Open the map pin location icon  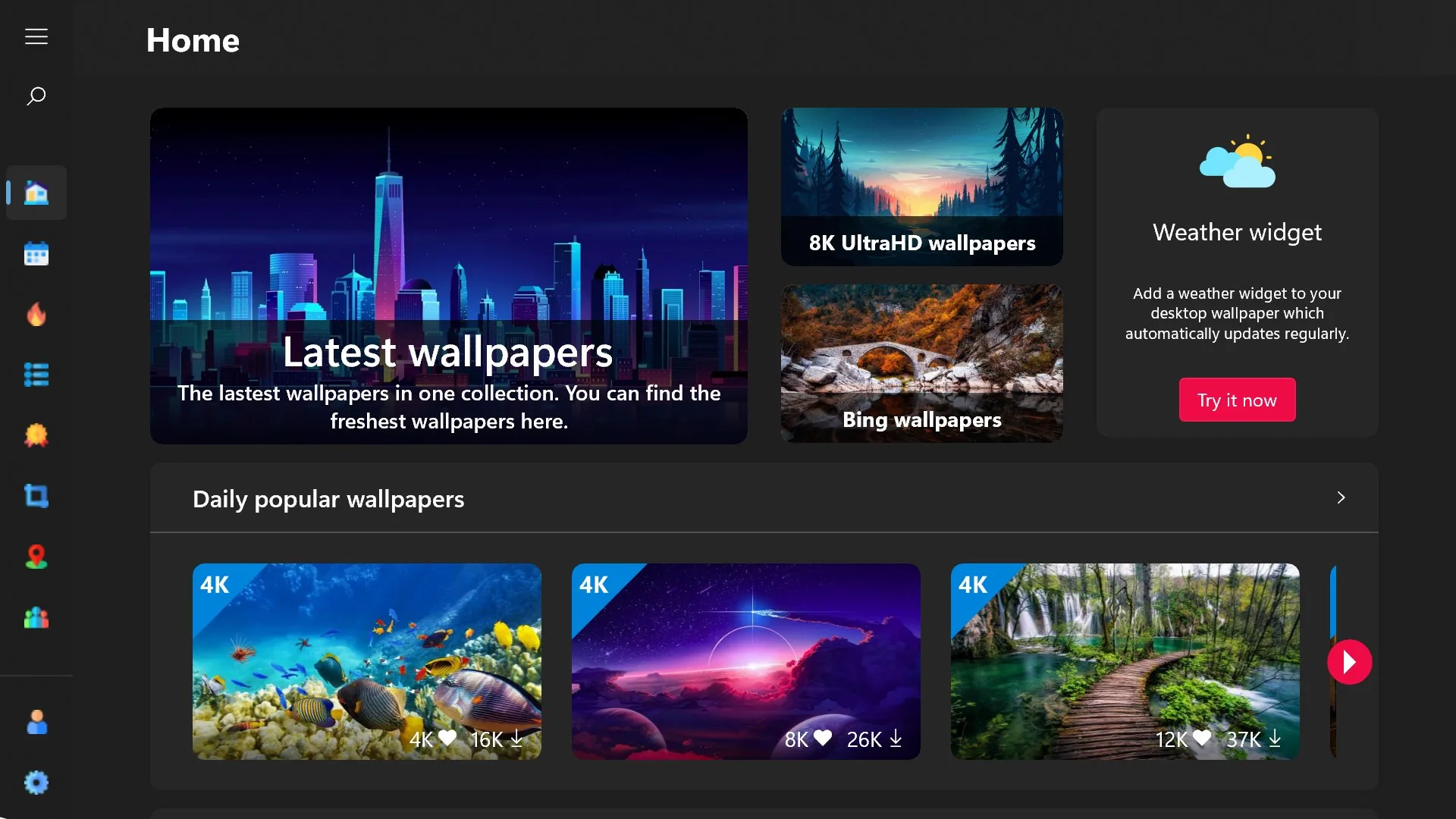pos(36,557)
